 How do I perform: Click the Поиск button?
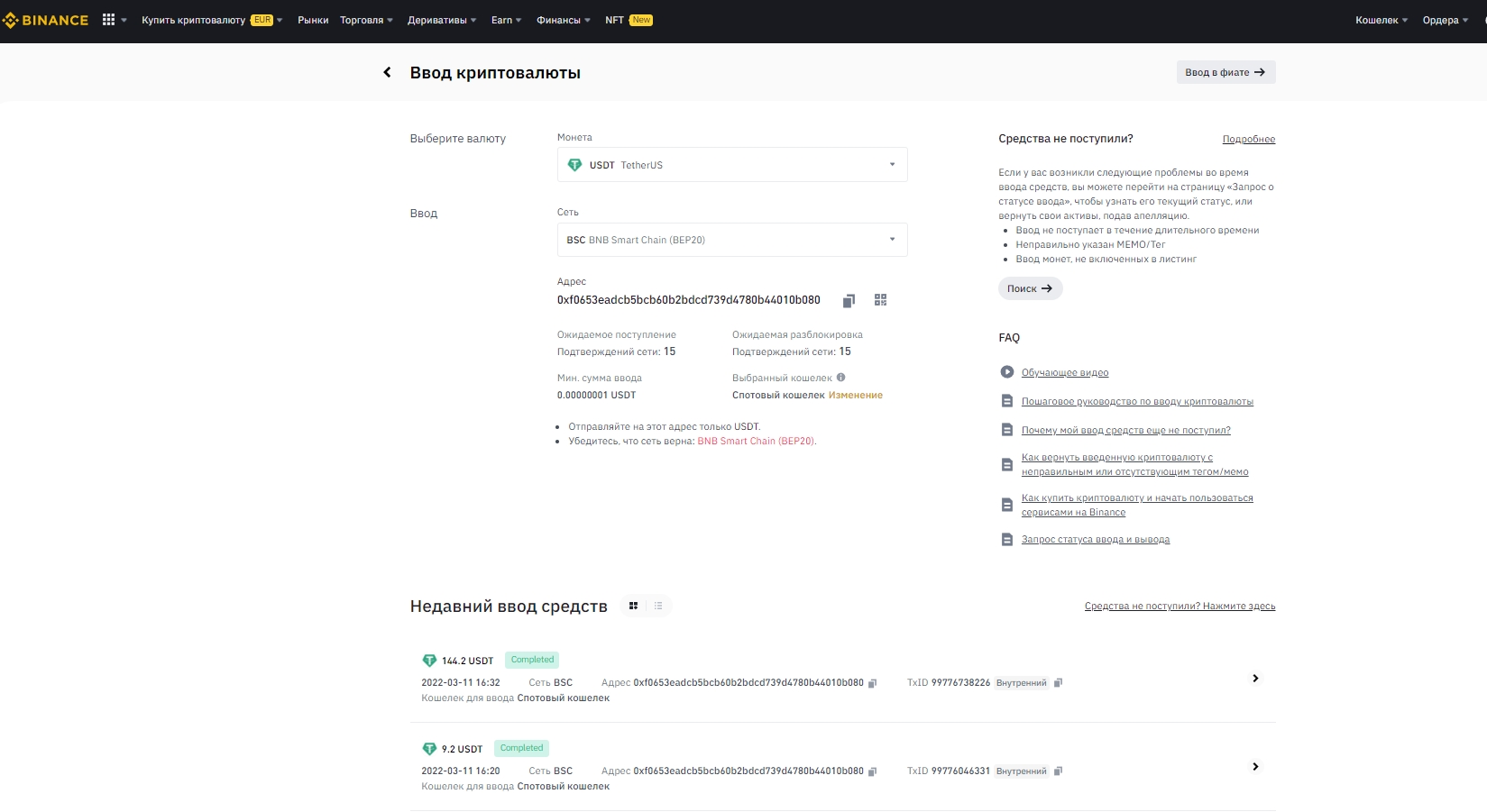tap(1030, 288)
